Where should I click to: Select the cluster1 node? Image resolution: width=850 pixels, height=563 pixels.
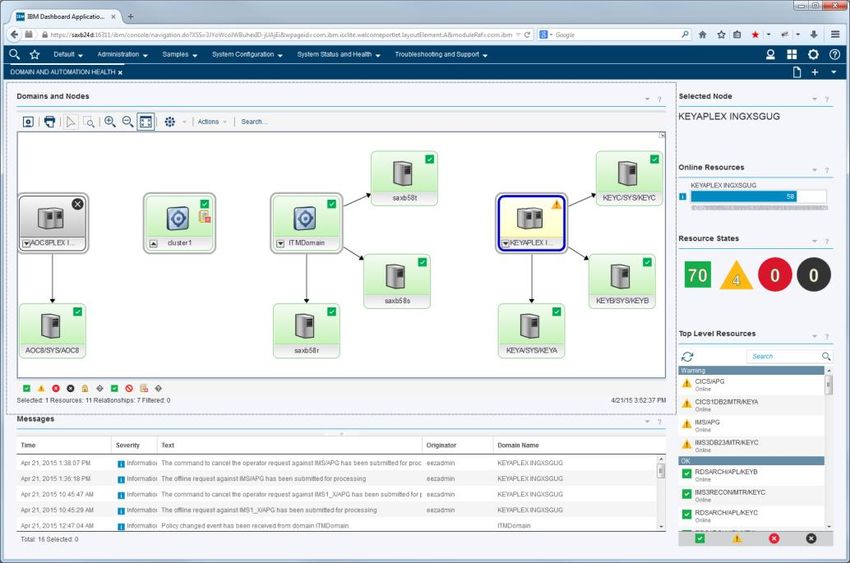(179, 223)
